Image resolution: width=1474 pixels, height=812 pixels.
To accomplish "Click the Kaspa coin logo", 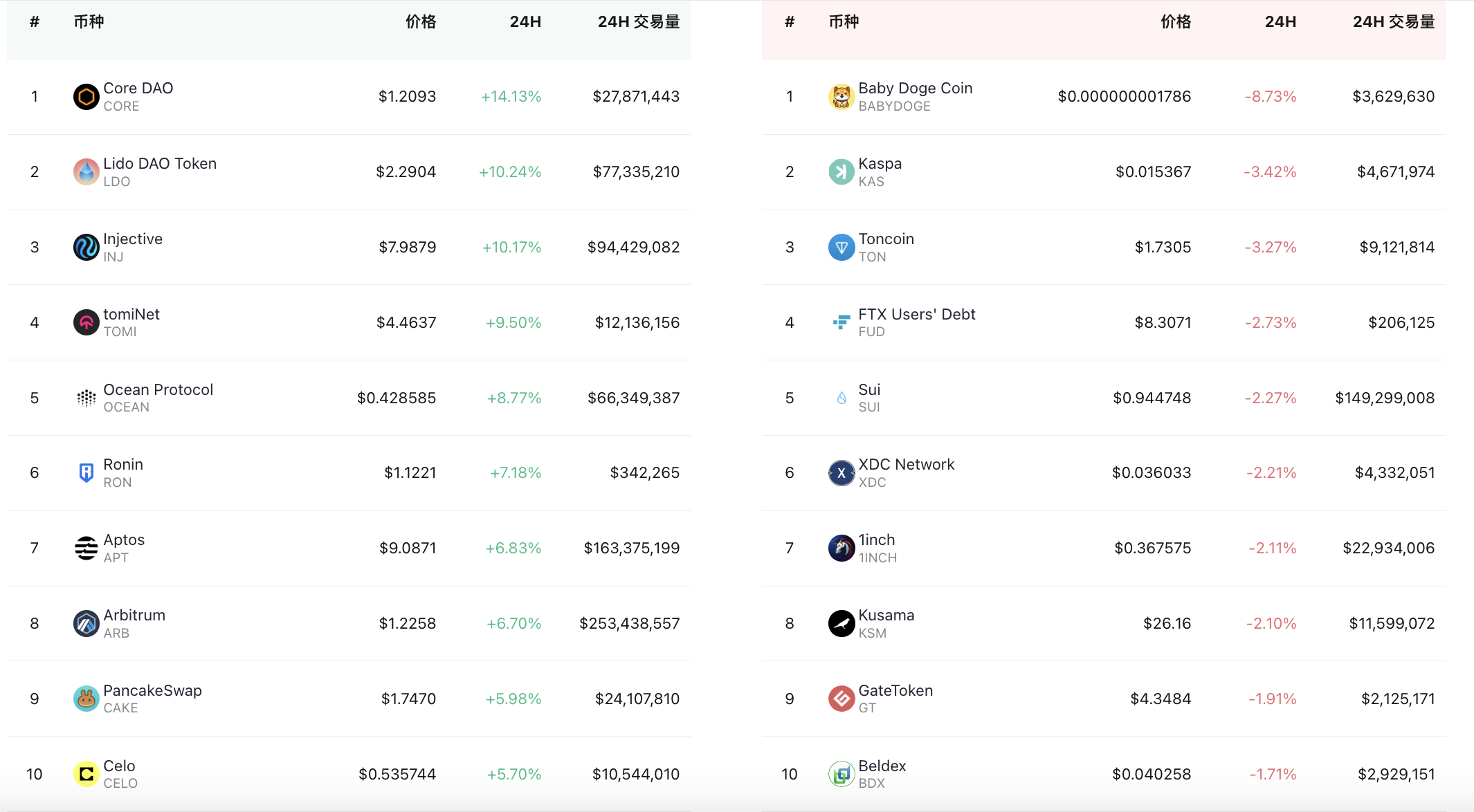I will [841, 172].
